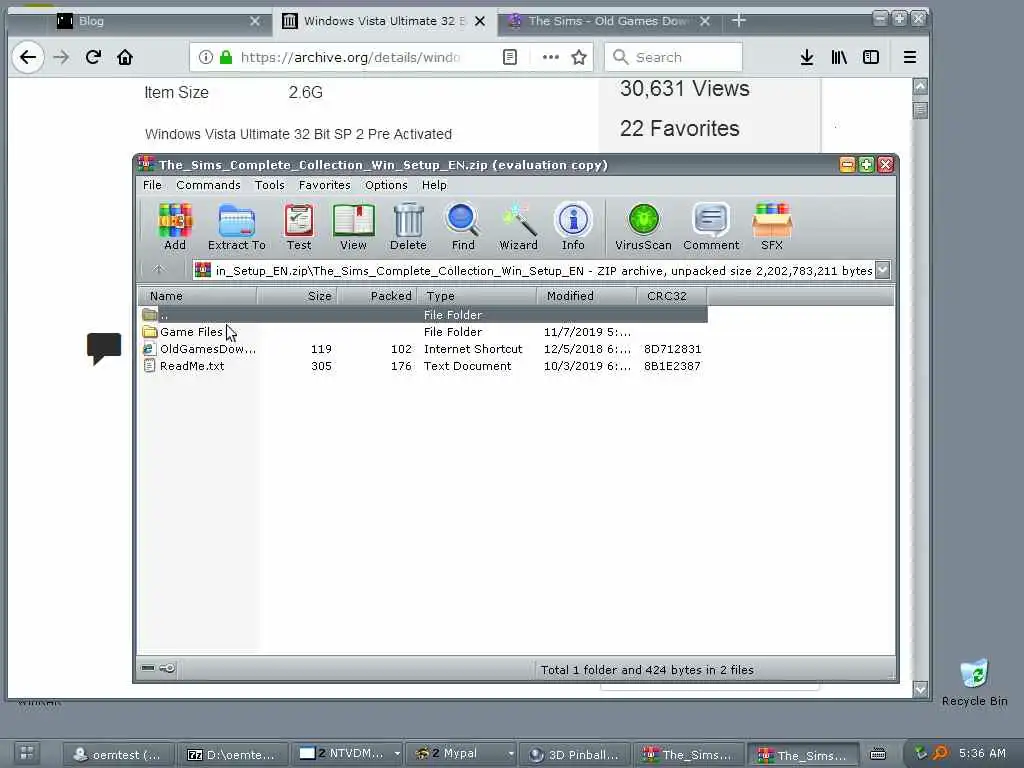Sort file list by CRC32 column
The image size is (1024, 768).
click(671, 296)
